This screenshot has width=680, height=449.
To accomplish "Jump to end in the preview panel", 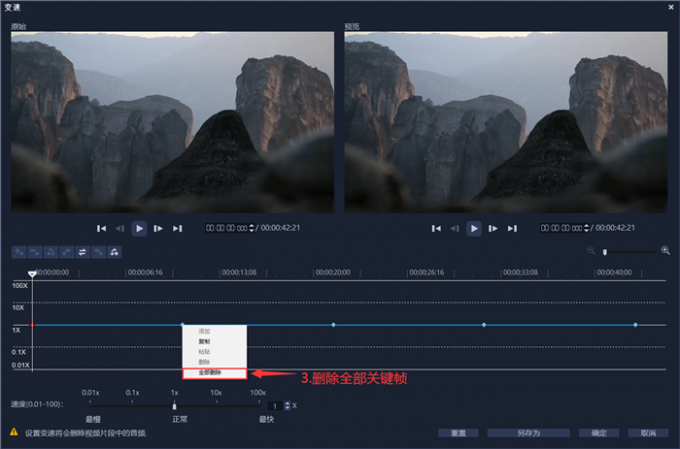I will point(511,228).
